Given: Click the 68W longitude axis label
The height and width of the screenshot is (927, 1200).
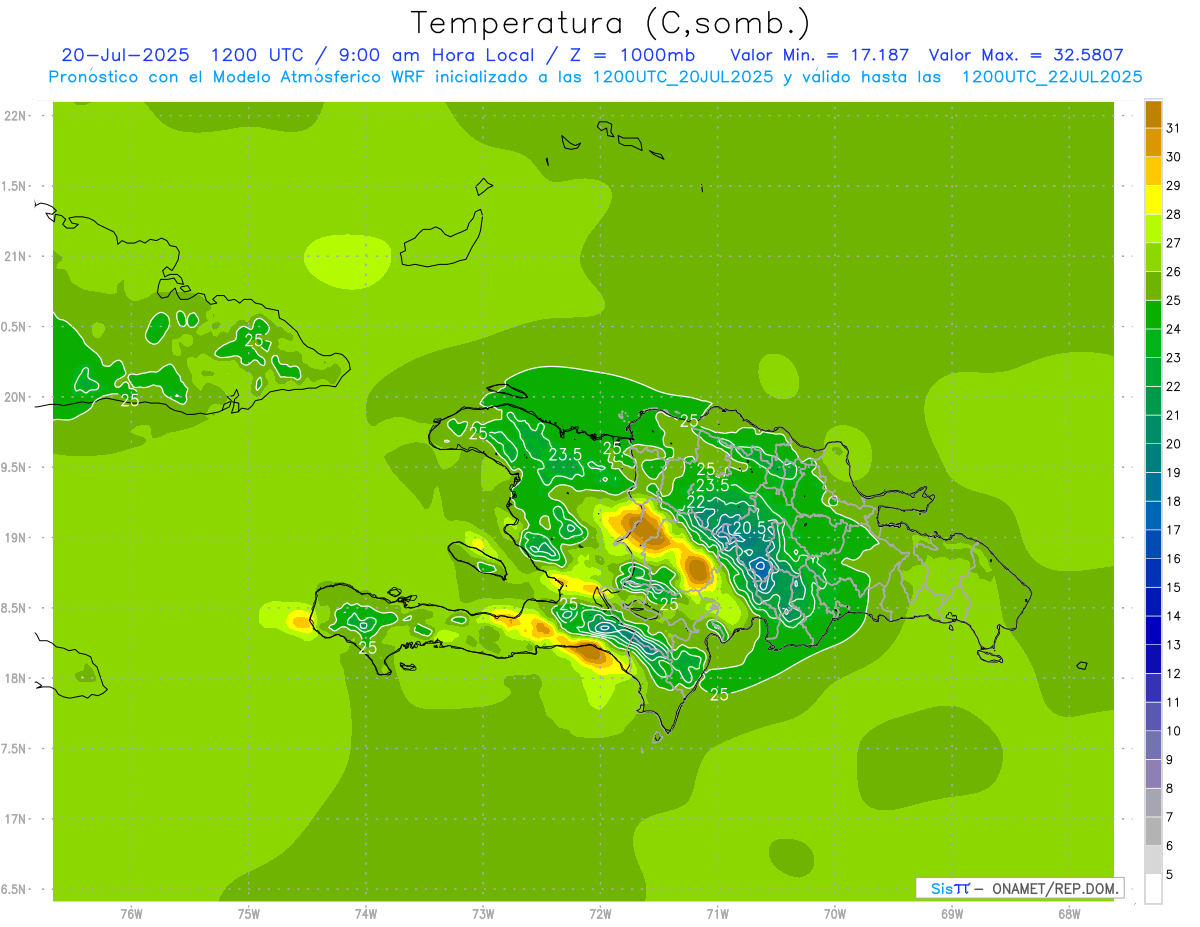Looking at the screenshot, I should coord(1068,913).
